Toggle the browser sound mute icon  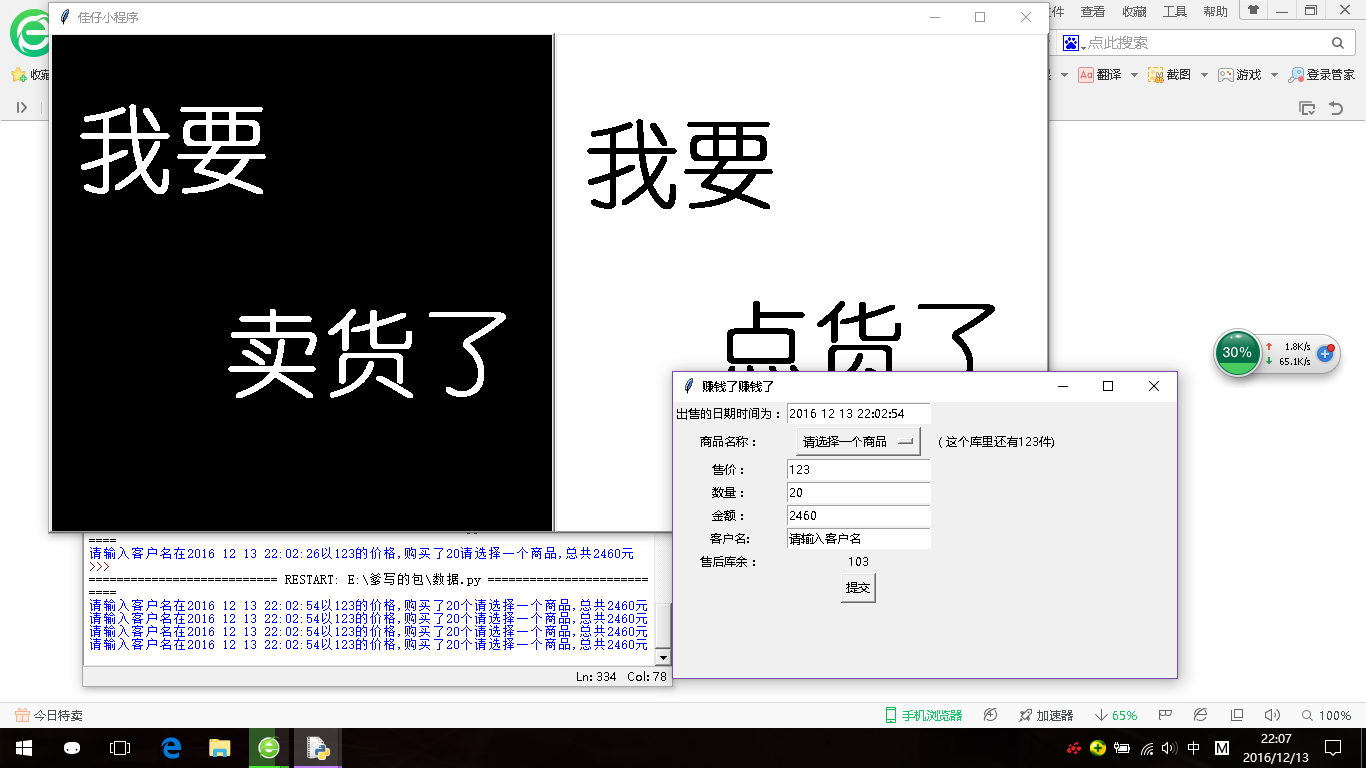[x=1271, y=715]
